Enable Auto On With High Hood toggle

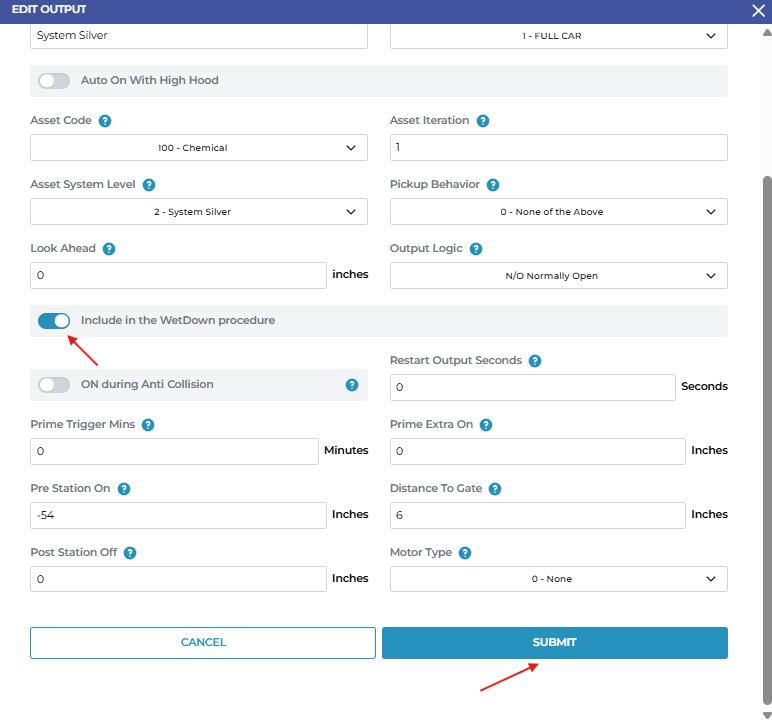point(54,81)
